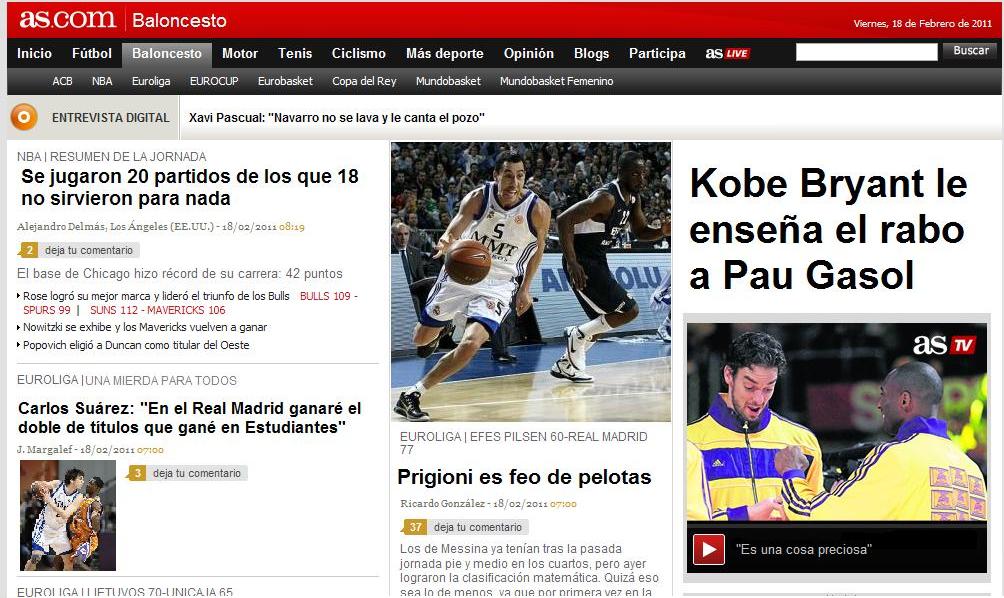The image size is (1004, 598).
Task: Go to the Opinión section
Action: pos(528,53)
